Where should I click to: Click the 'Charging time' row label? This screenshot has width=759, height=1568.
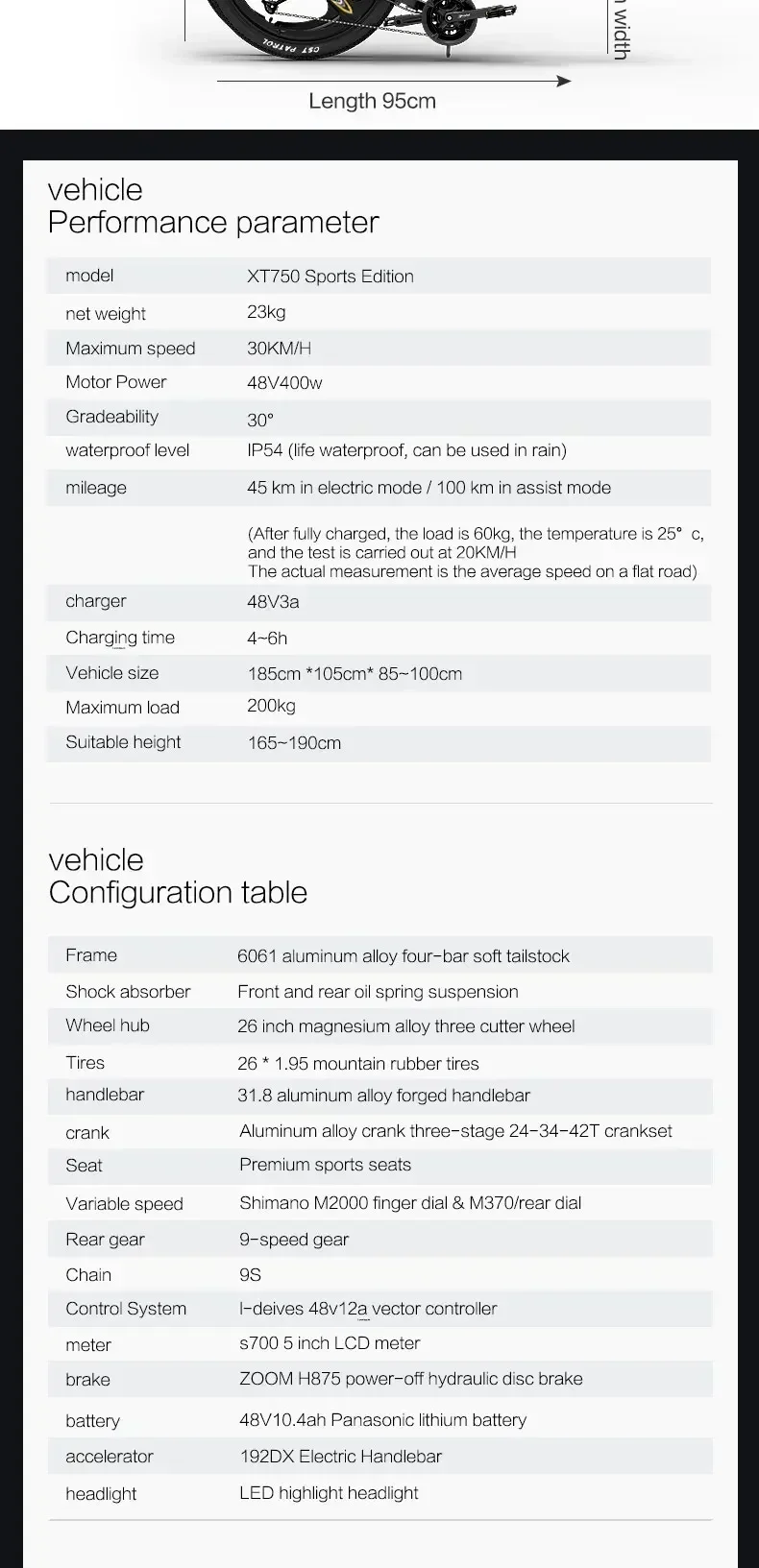point(120,638)
